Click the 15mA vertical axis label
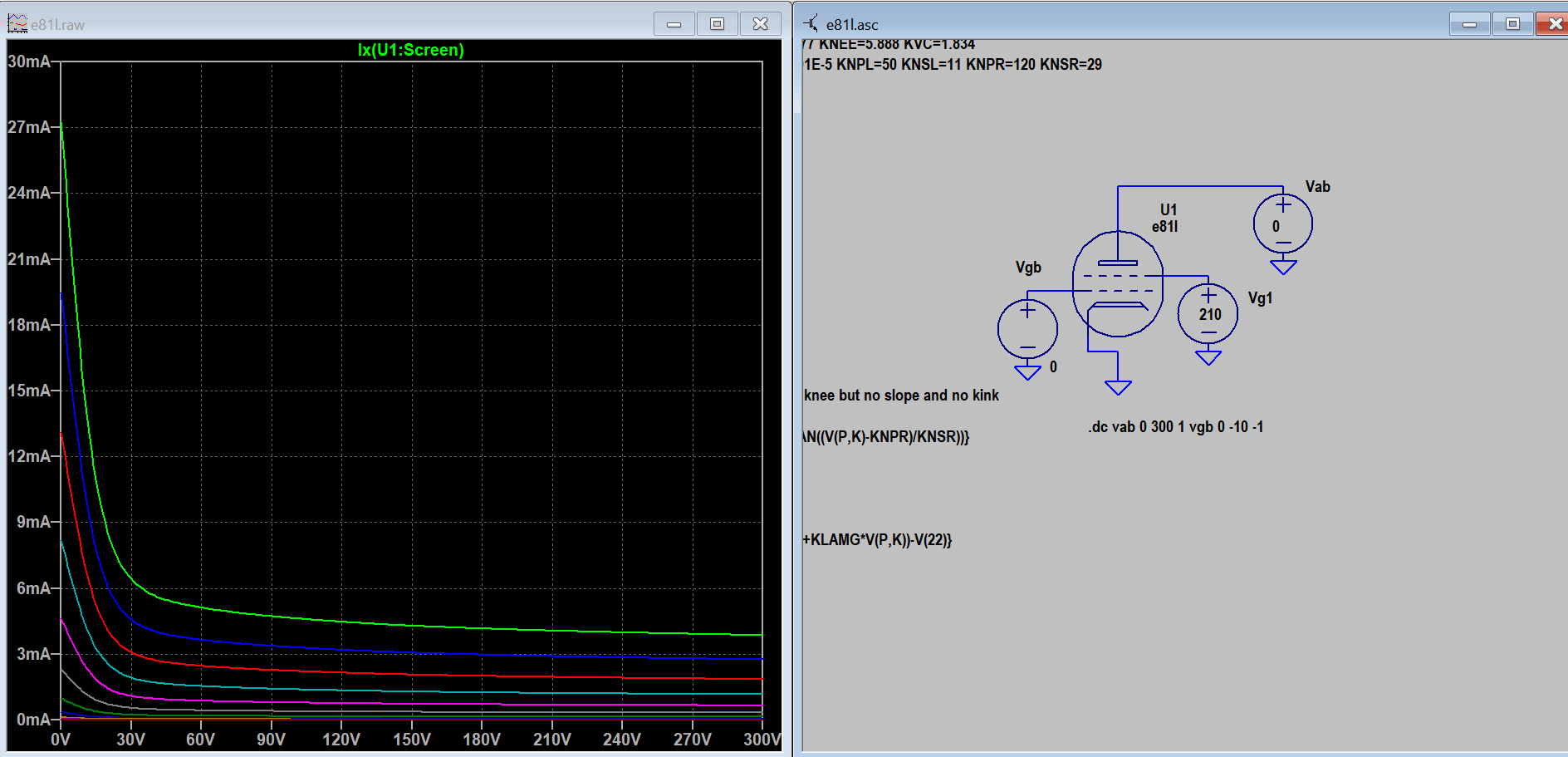The image size is (1568, 757). [x=29, y=391]
